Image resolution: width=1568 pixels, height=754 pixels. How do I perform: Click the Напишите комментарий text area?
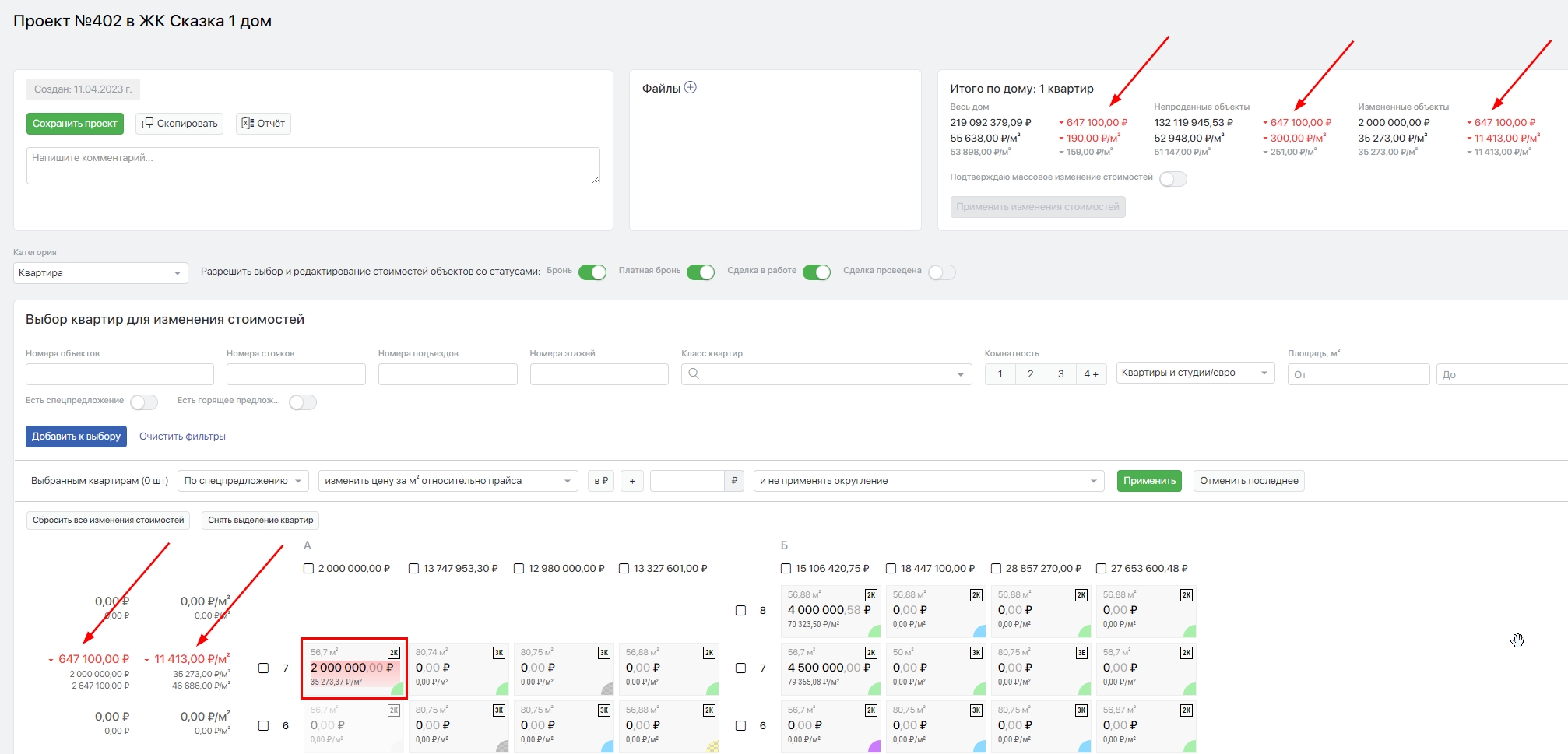313,166
